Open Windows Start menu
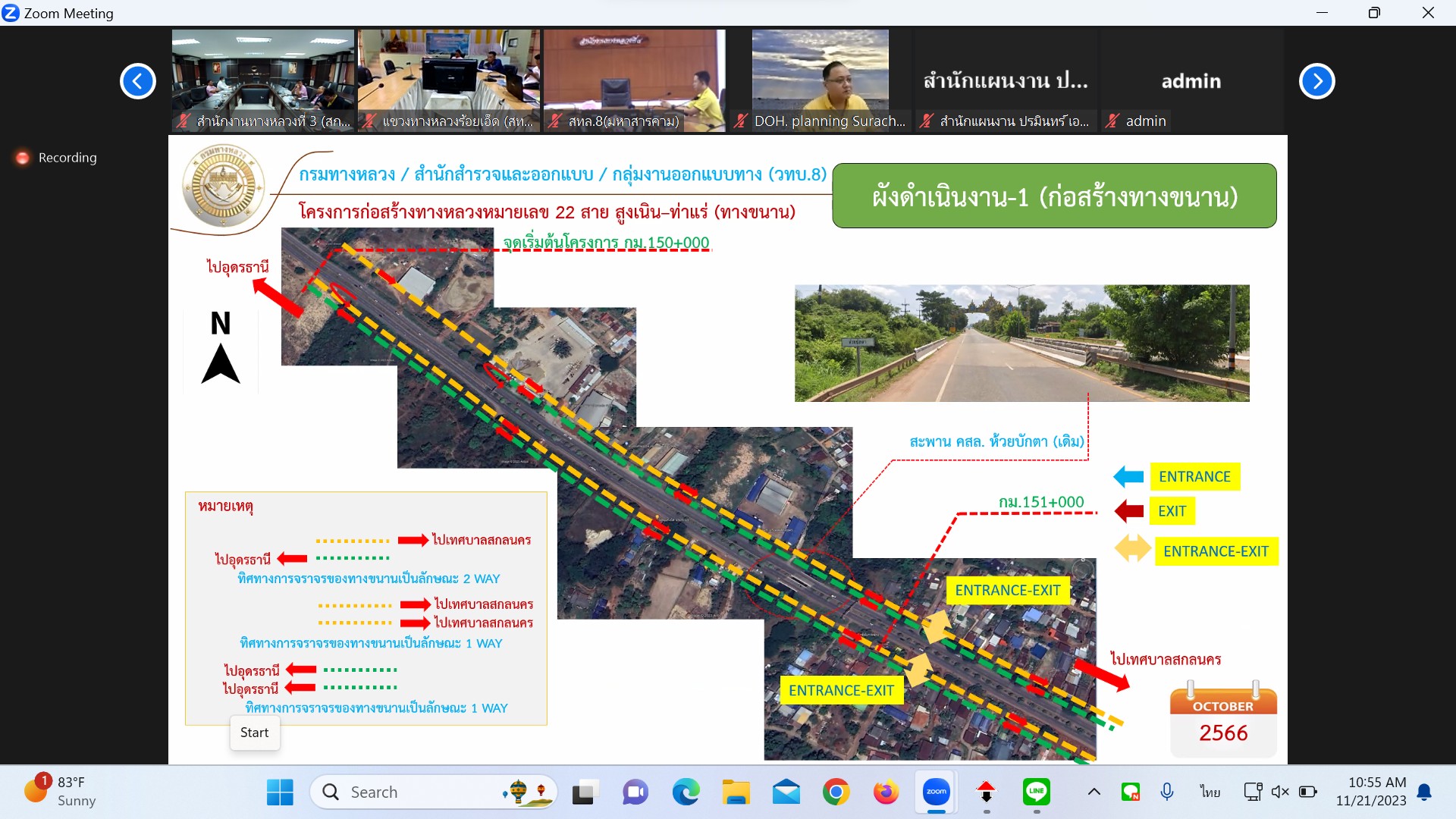The height and width of the screenshot is (819, 1456). [280, 792]
